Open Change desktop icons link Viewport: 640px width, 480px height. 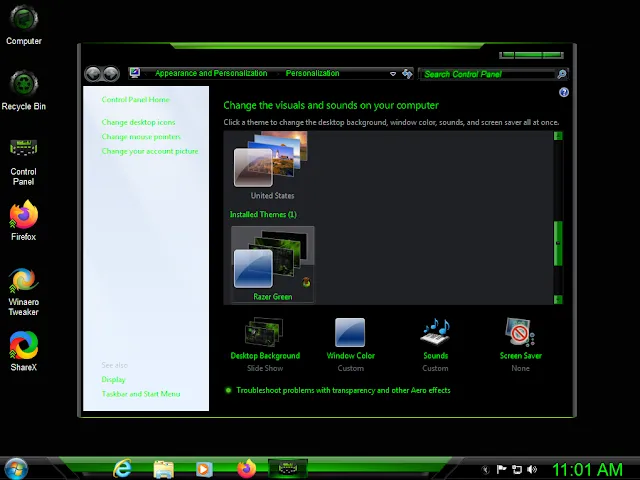point(138,122)
